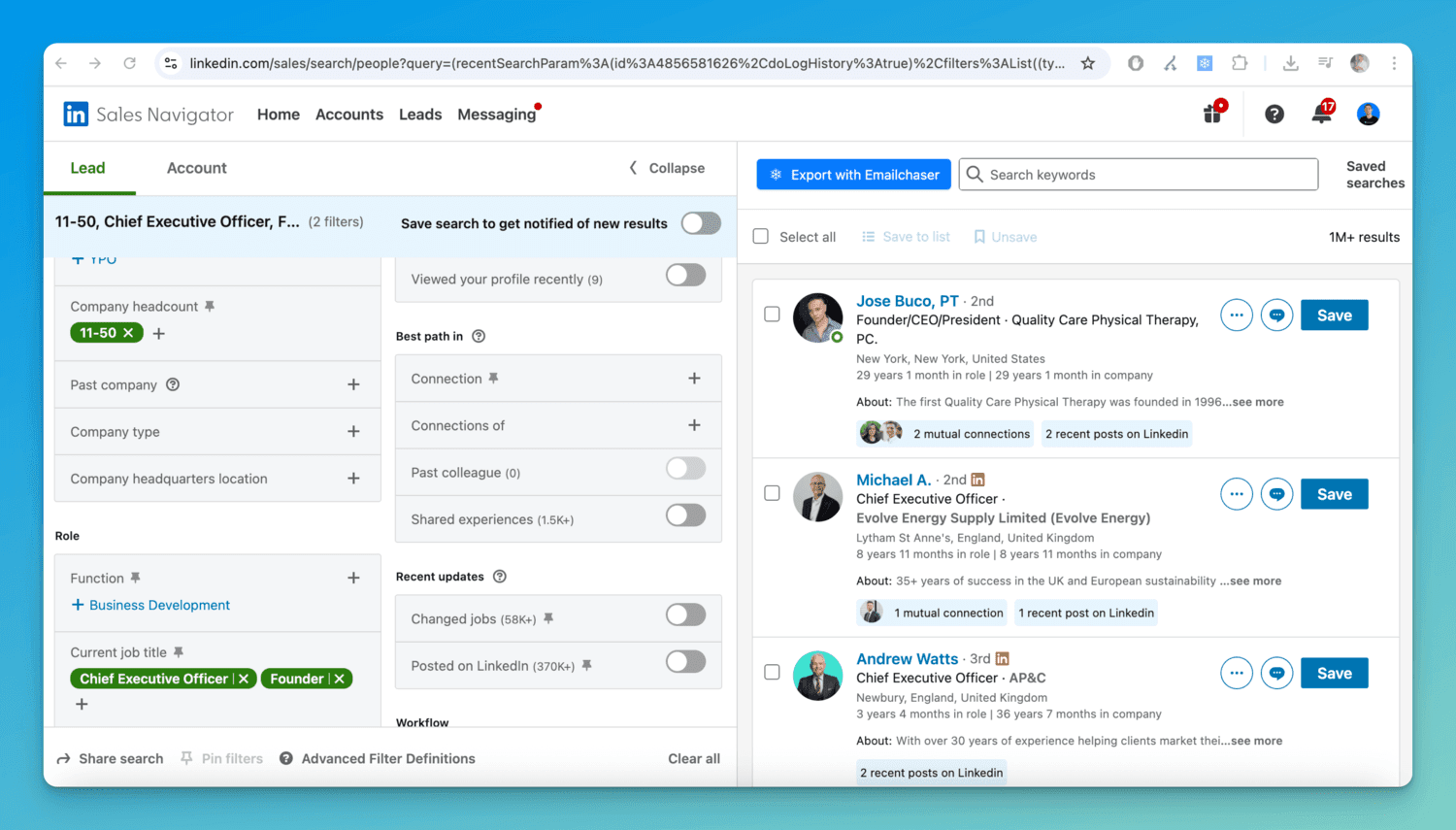Remove the 11-50 headcount filter chip

pos(128,333)
